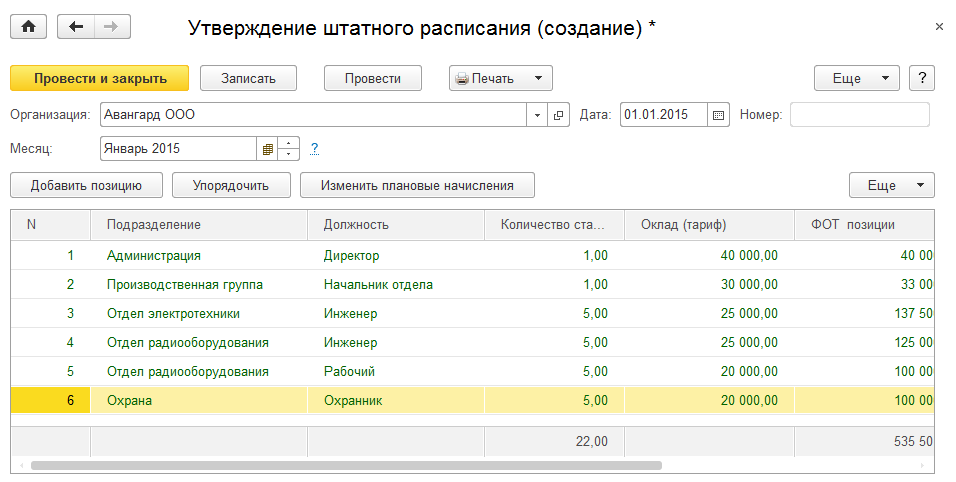Go back with the left arrow
This screenshot has width=956, height=482.
[76, 27]
